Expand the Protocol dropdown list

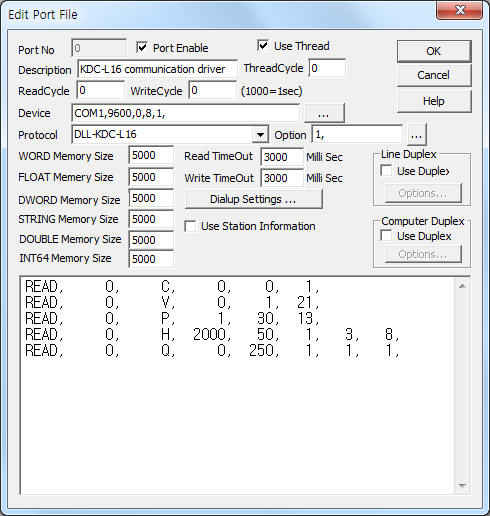coord(260,135)
